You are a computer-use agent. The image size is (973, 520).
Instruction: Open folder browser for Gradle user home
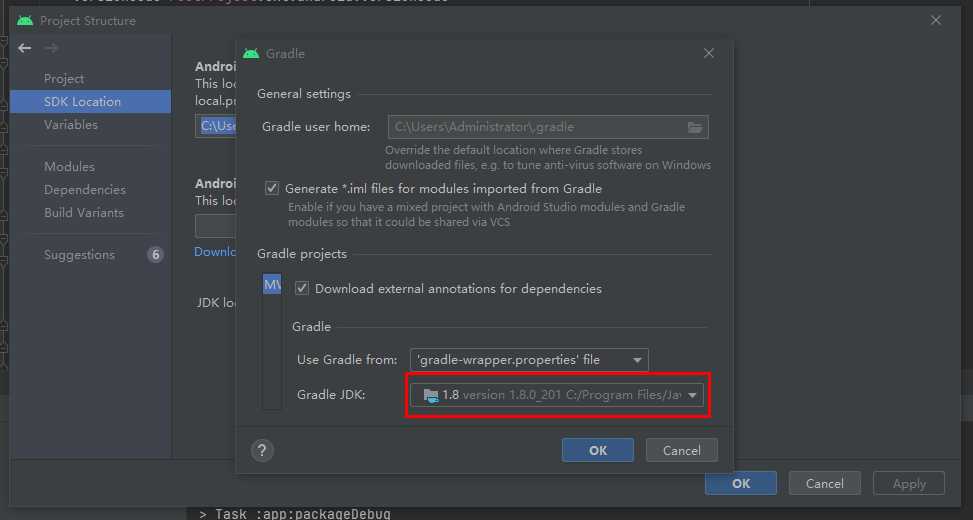tap(695, 127)
